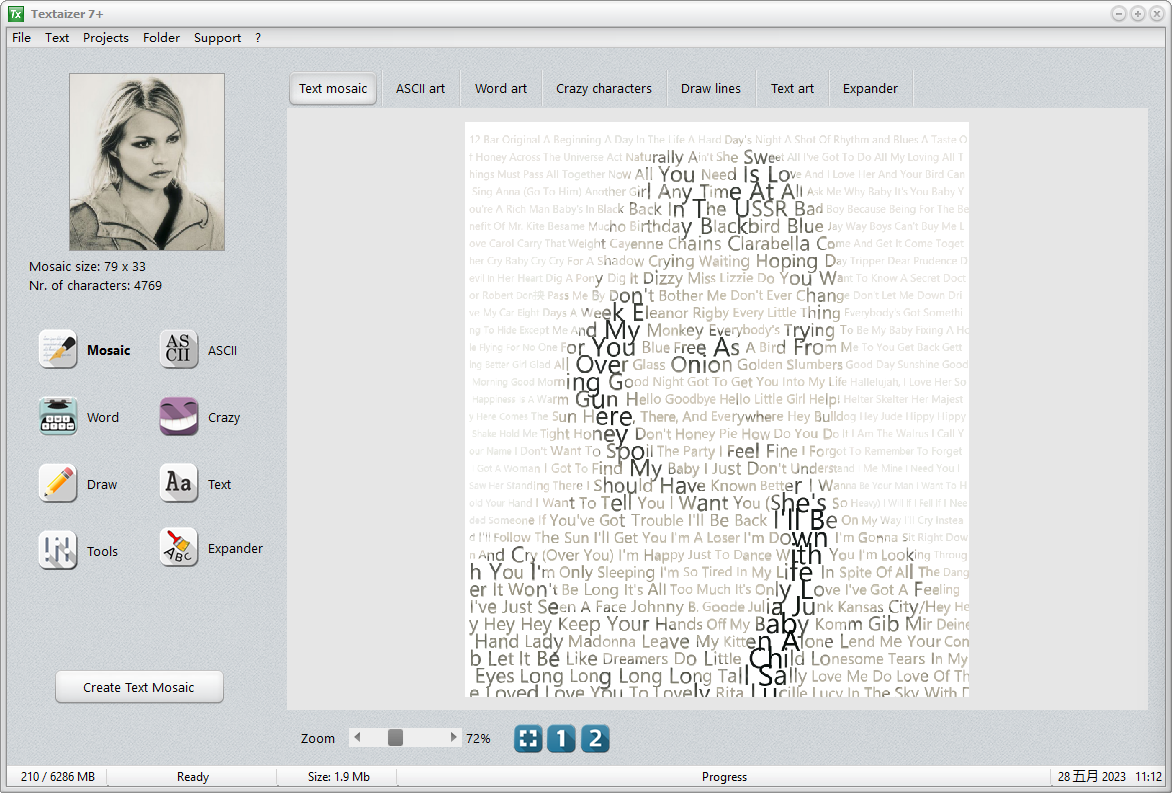Click the Zoom label
Screen dimensions: 1172x793
pos(318,738)
